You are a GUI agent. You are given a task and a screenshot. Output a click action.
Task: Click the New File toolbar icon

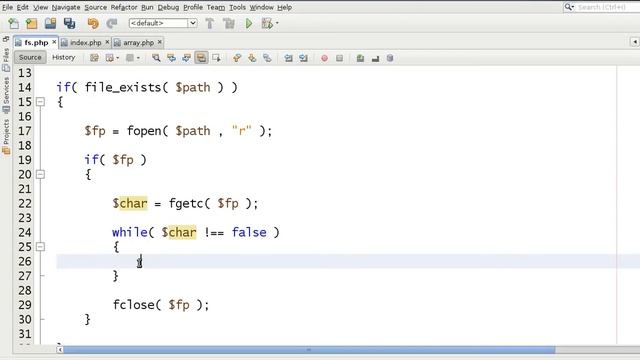coord(13,23)
